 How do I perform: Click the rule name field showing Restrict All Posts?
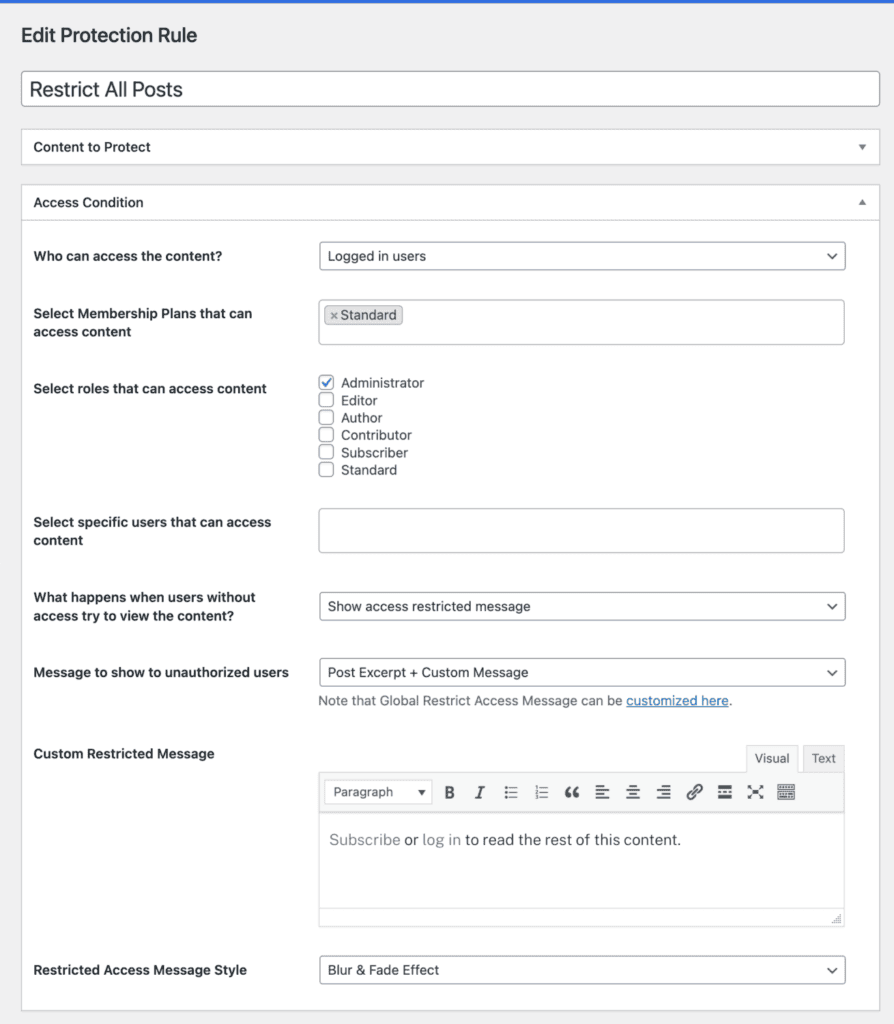[x=450, y=89]
